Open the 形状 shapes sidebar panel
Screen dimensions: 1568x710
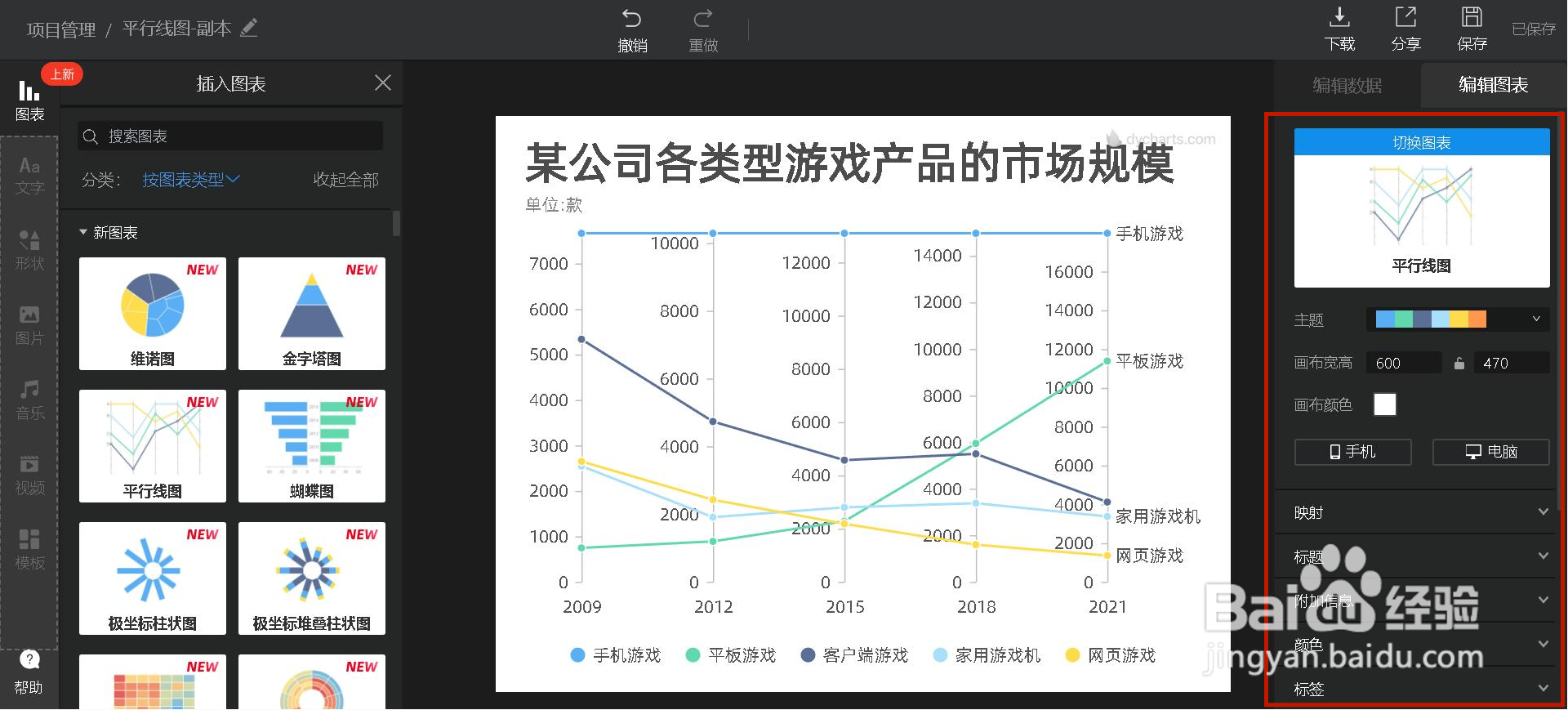(29, 250)
